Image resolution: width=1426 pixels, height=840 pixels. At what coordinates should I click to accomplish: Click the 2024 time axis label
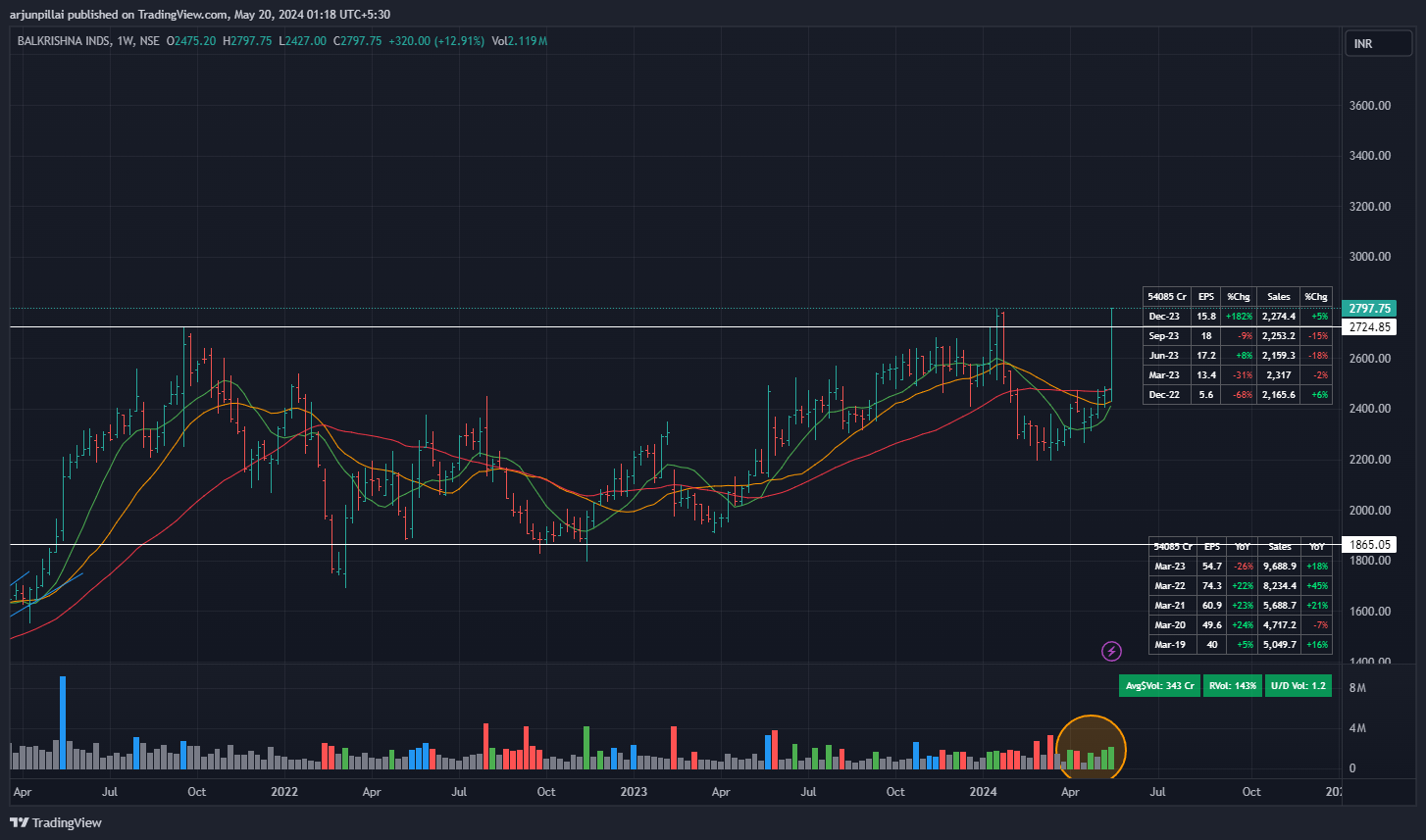[983, 791]
